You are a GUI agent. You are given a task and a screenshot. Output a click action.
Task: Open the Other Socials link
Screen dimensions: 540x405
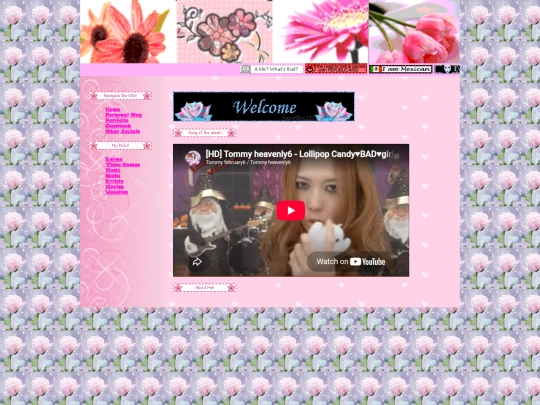(x=123, y=131)
